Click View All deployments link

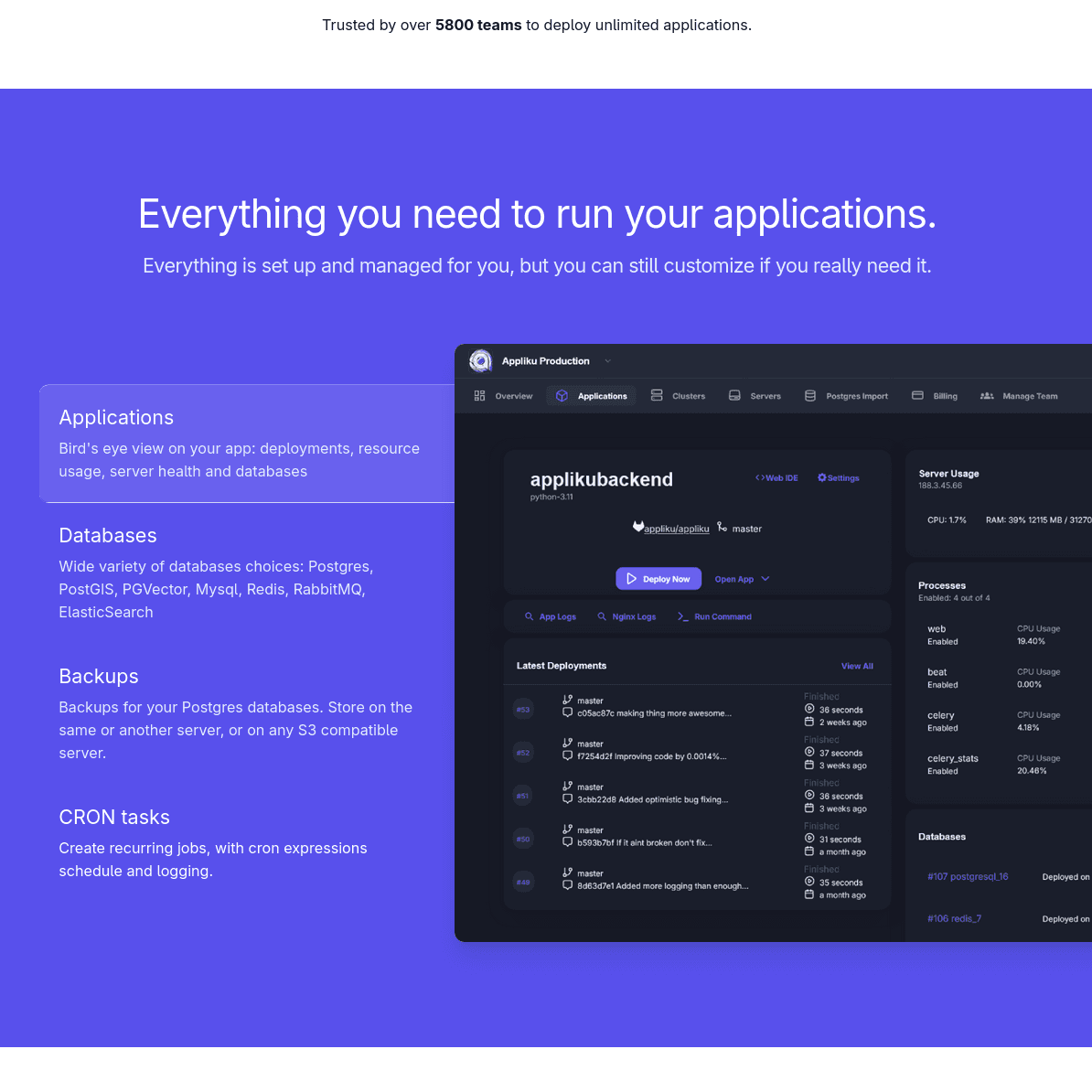pyautogui.click(x=857, y=666)
